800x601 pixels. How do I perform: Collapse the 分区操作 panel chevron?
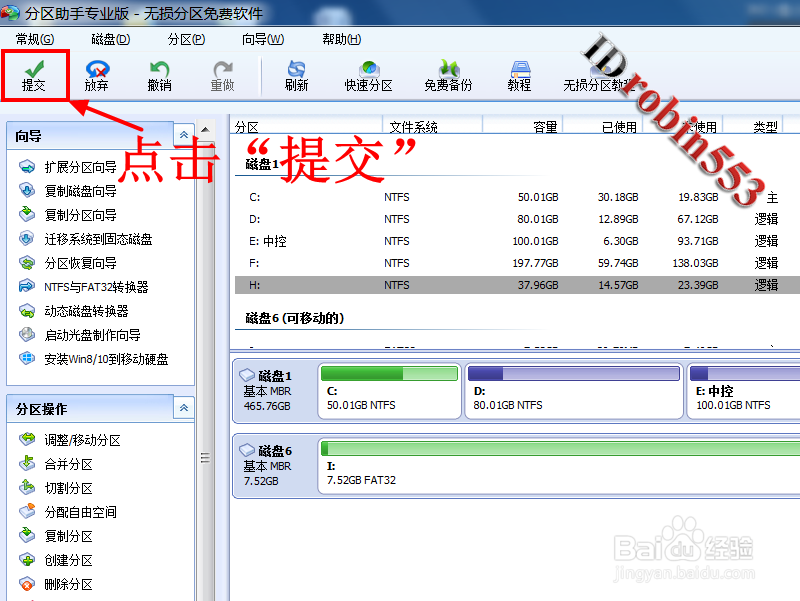[184, 408]
